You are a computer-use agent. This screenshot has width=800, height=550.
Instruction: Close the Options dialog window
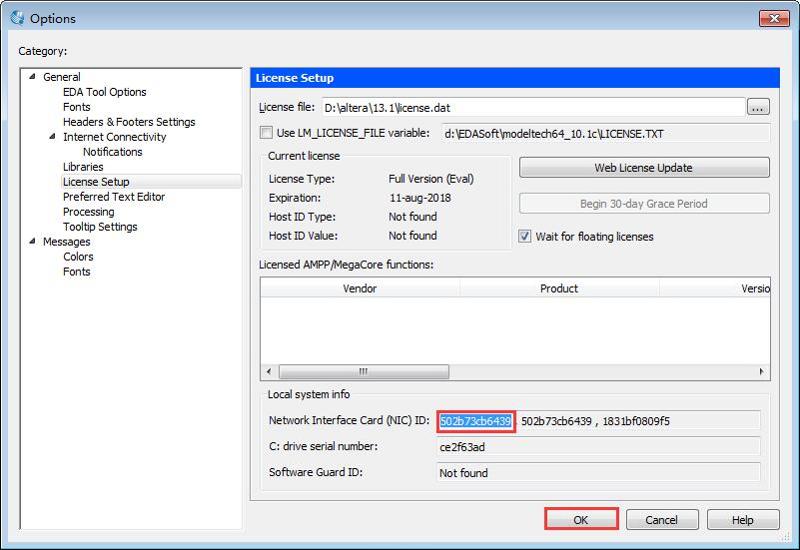(x=773, y=18)
